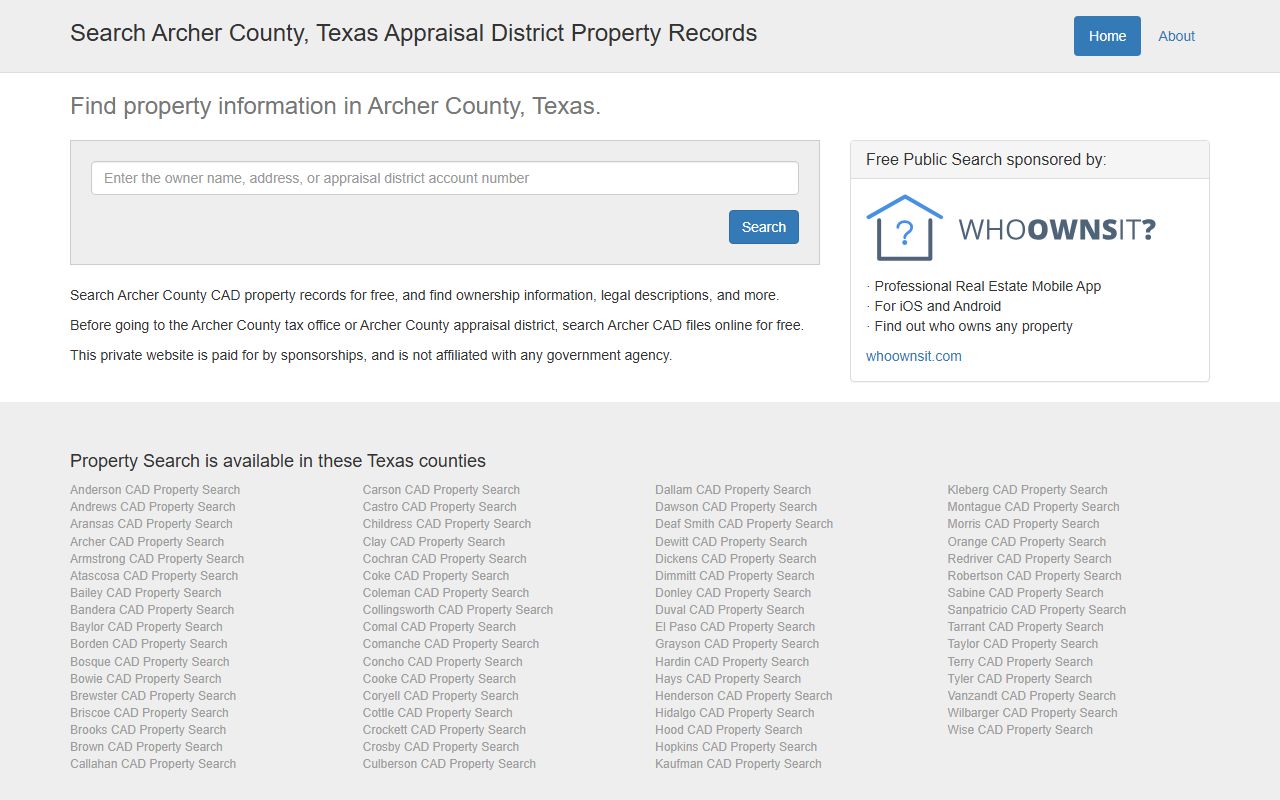1280x800 pixels.
Task: Open Dawson CAD Property Search
Action: pyautogui.click(x=736, y=507)
